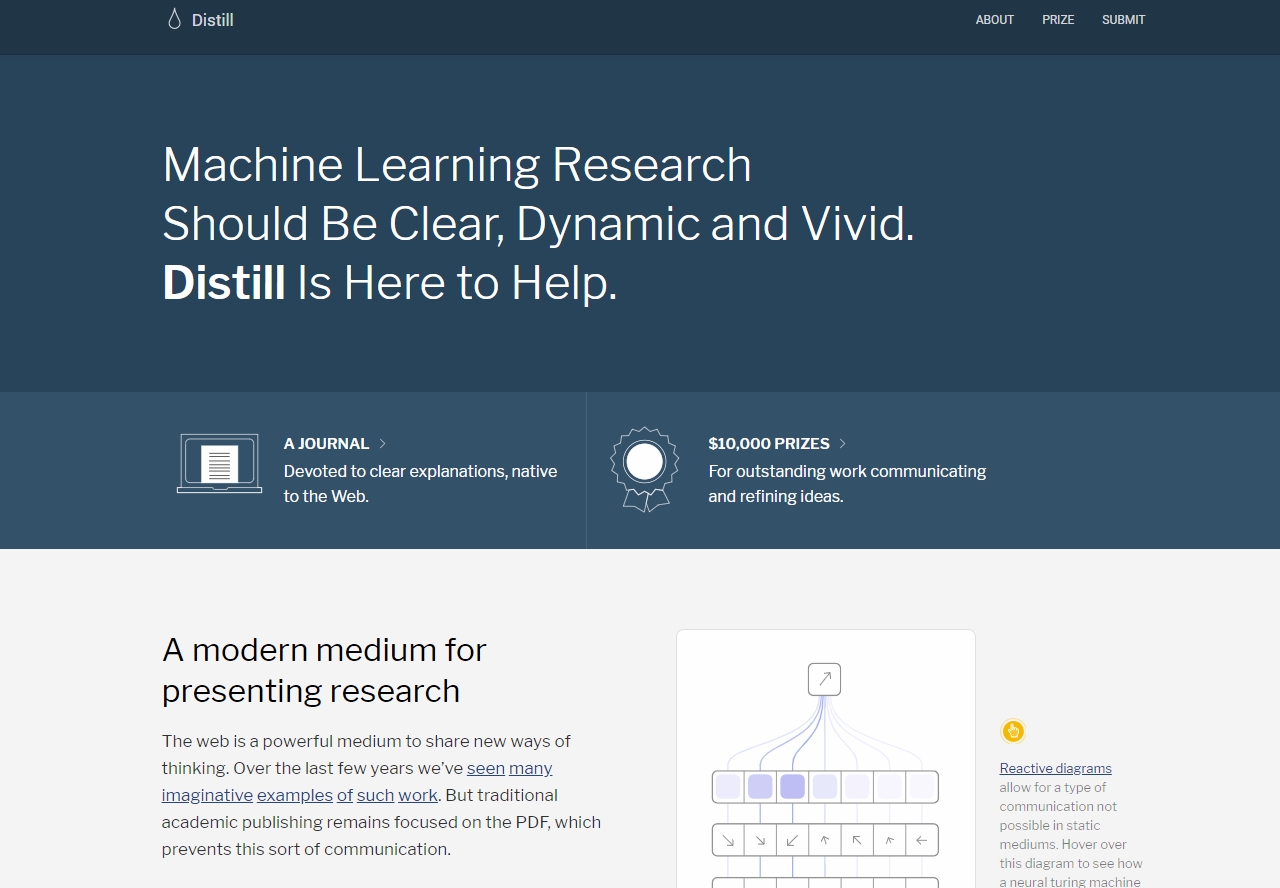
Task: Click the Distill water drop logo icon
Action: [x=174, y=19]
